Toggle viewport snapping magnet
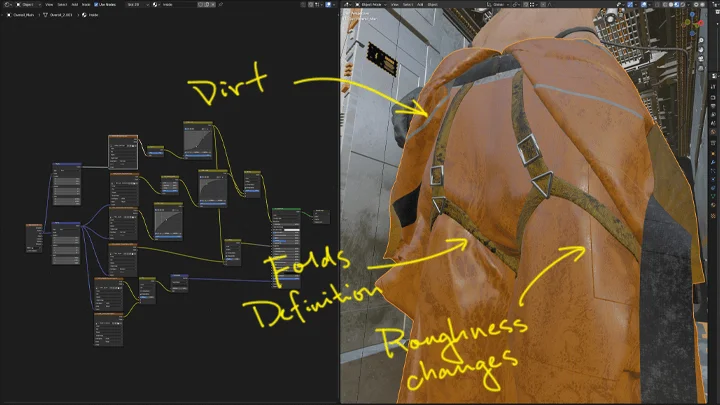The width and height of the screenshot is (720, 405). [525, 5]
